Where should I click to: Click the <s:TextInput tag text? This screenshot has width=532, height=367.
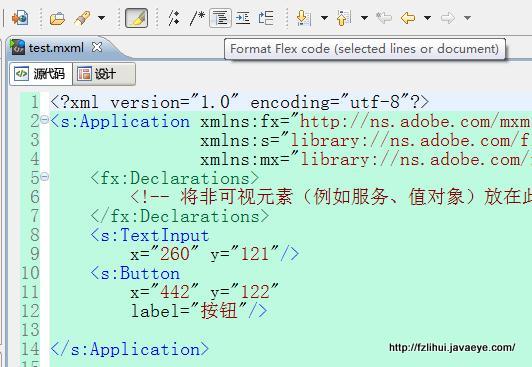tap(150, 235)
